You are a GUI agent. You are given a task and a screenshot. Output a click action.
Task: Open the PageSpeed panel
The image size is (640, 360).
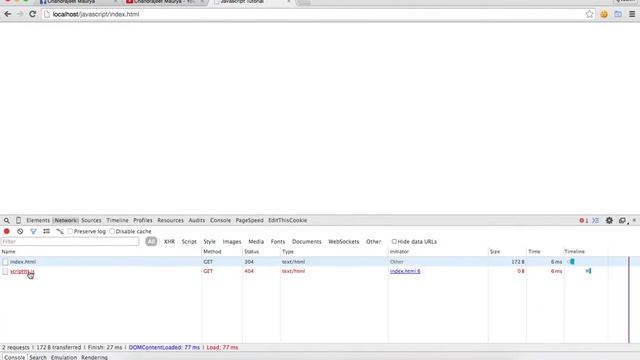pyautogui.click(x=249, y=220)
